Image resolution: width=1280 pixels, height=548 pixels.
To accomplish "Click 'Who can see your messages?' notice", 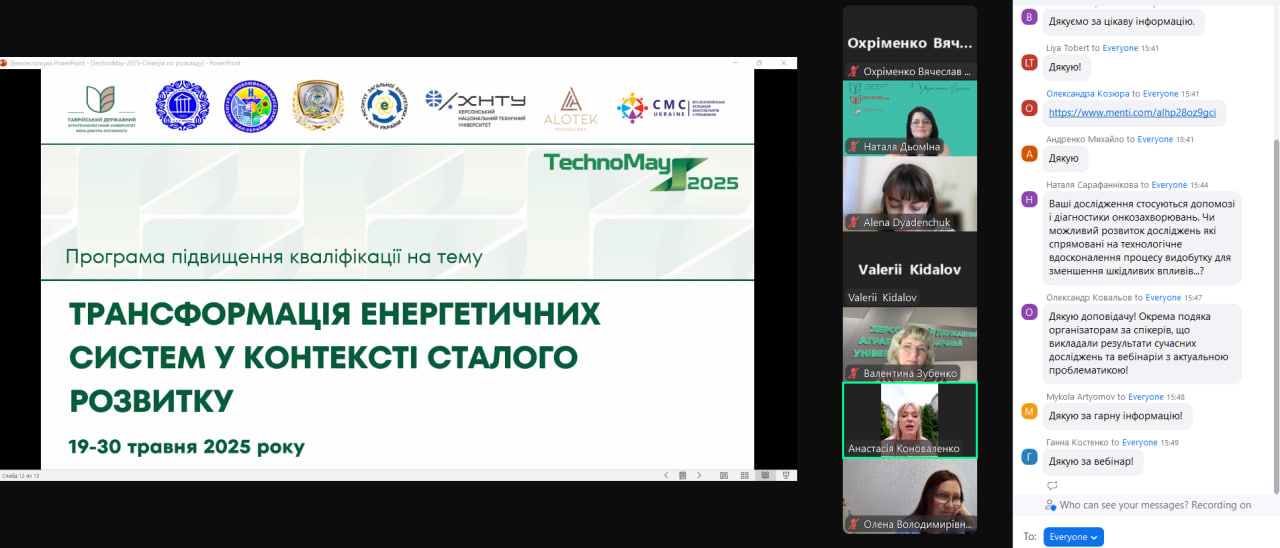I will [x=1155, y=505].
